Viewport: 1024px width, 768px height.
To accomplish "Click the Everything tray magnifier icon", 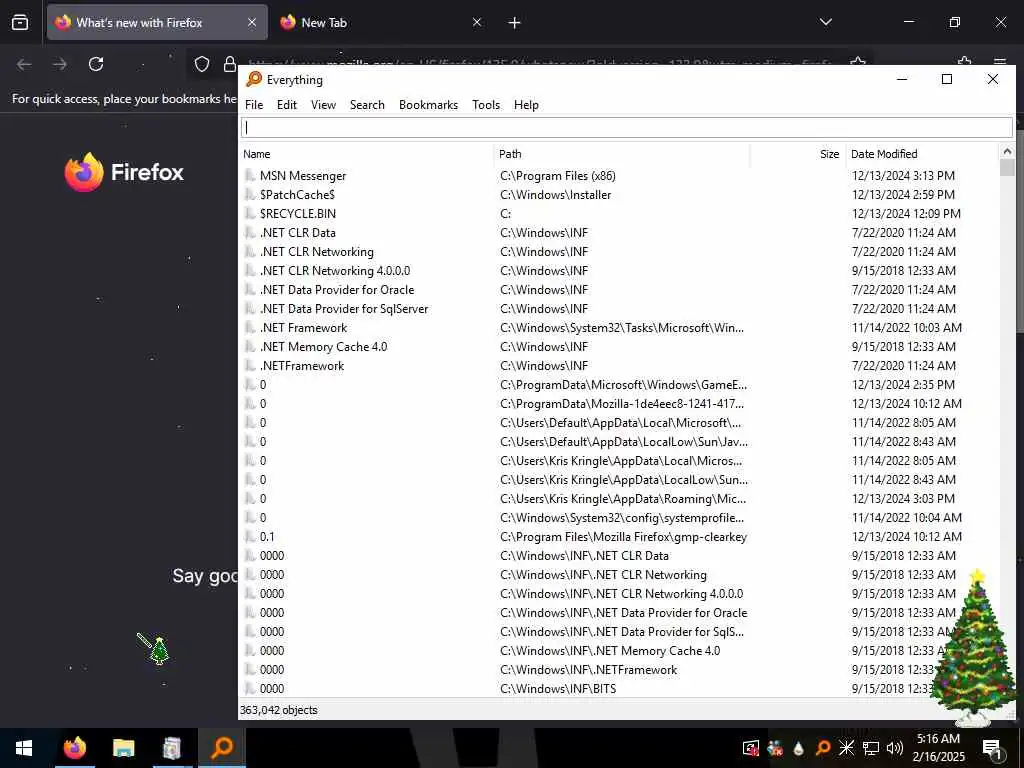I will [x=823, y=748].
